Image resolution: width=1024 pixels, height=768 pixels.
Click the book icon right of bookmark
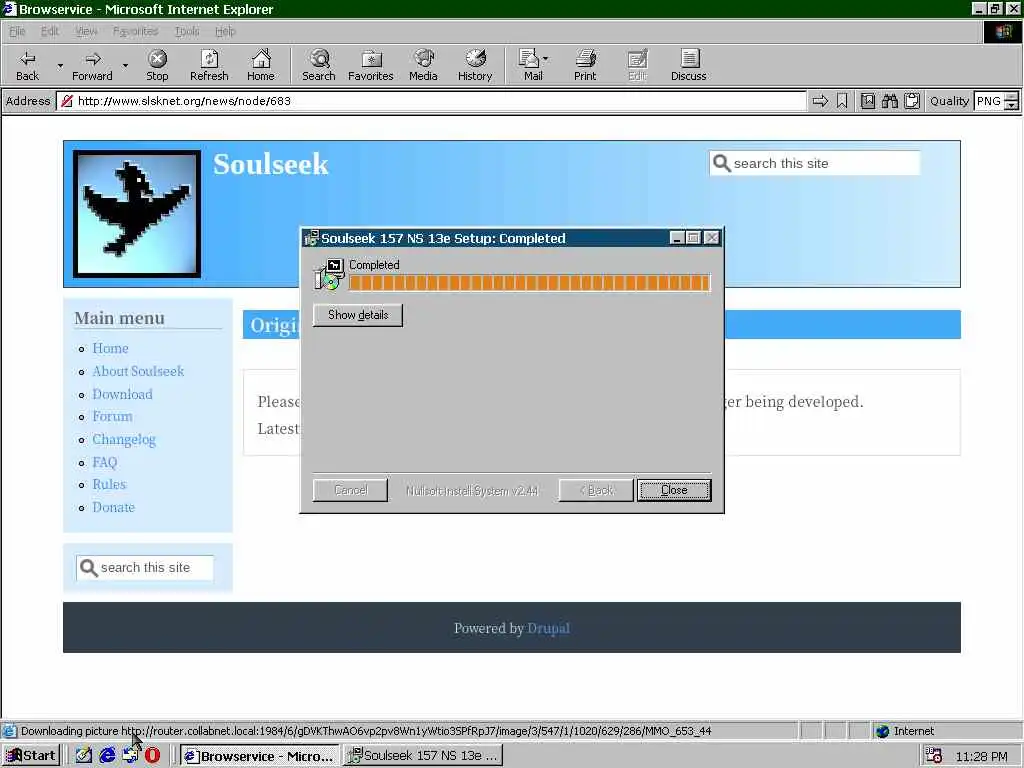867,101
